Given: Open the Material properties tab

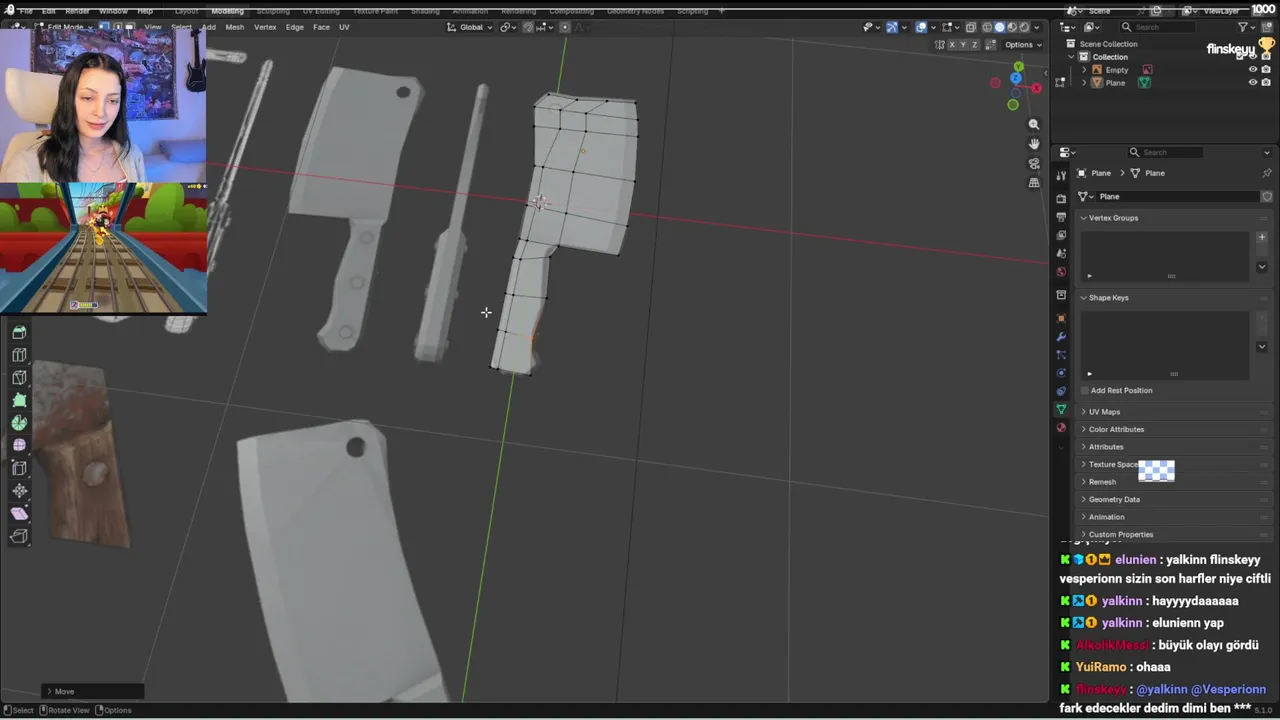Looking at the screenshot, I should [1061, 428].
